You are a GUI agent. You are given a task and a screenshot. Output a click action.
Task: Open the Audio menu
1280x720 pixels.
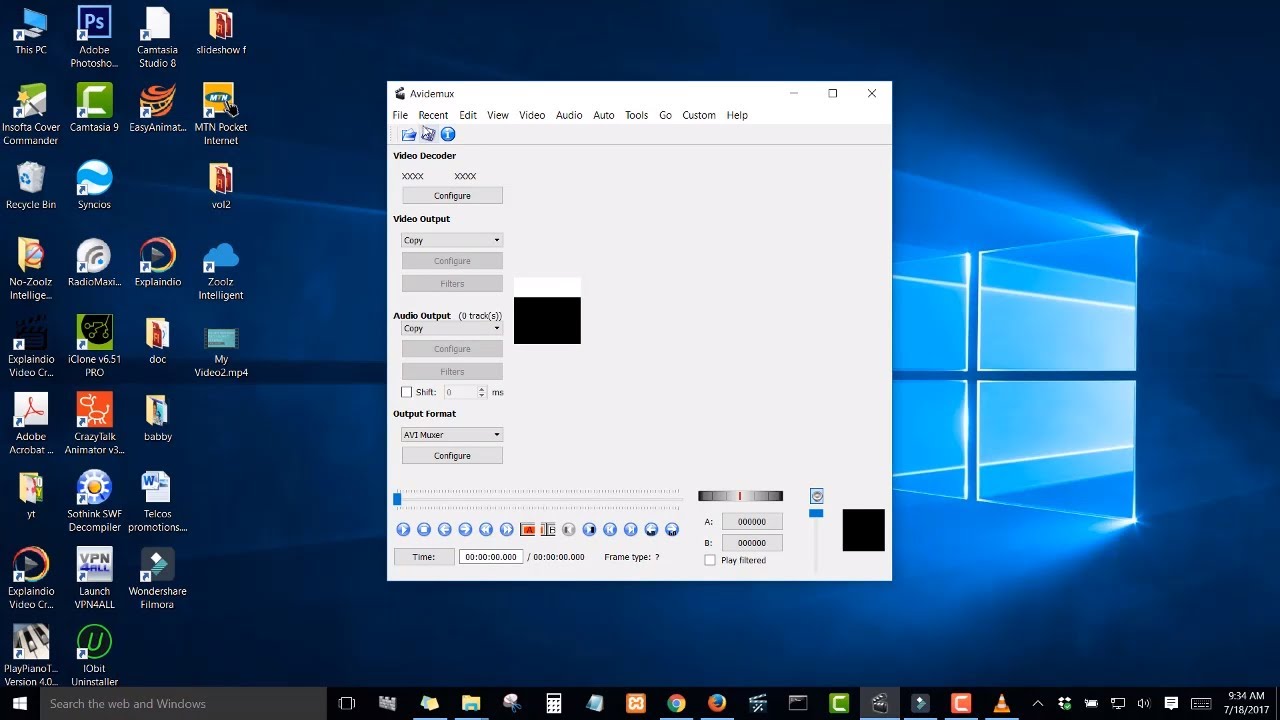point(569,115)
